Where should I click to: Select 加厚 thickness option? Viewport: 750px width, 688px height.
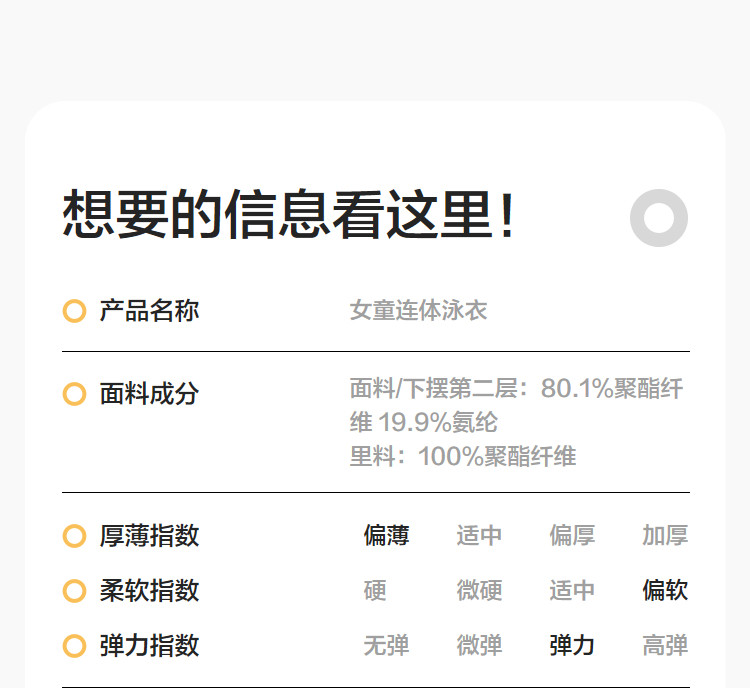click(x=665, y=536)
